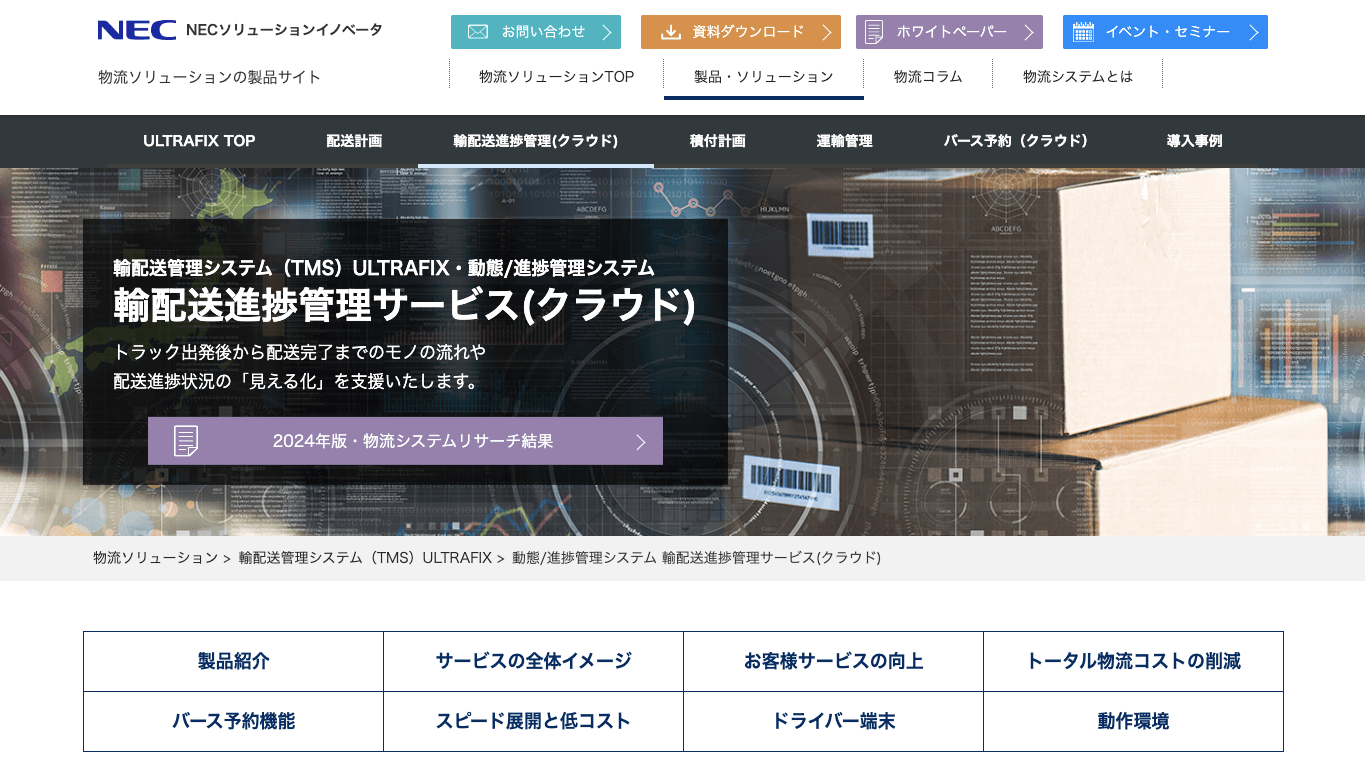Select the 動作環境 item in the grid

pos(1133,722)
